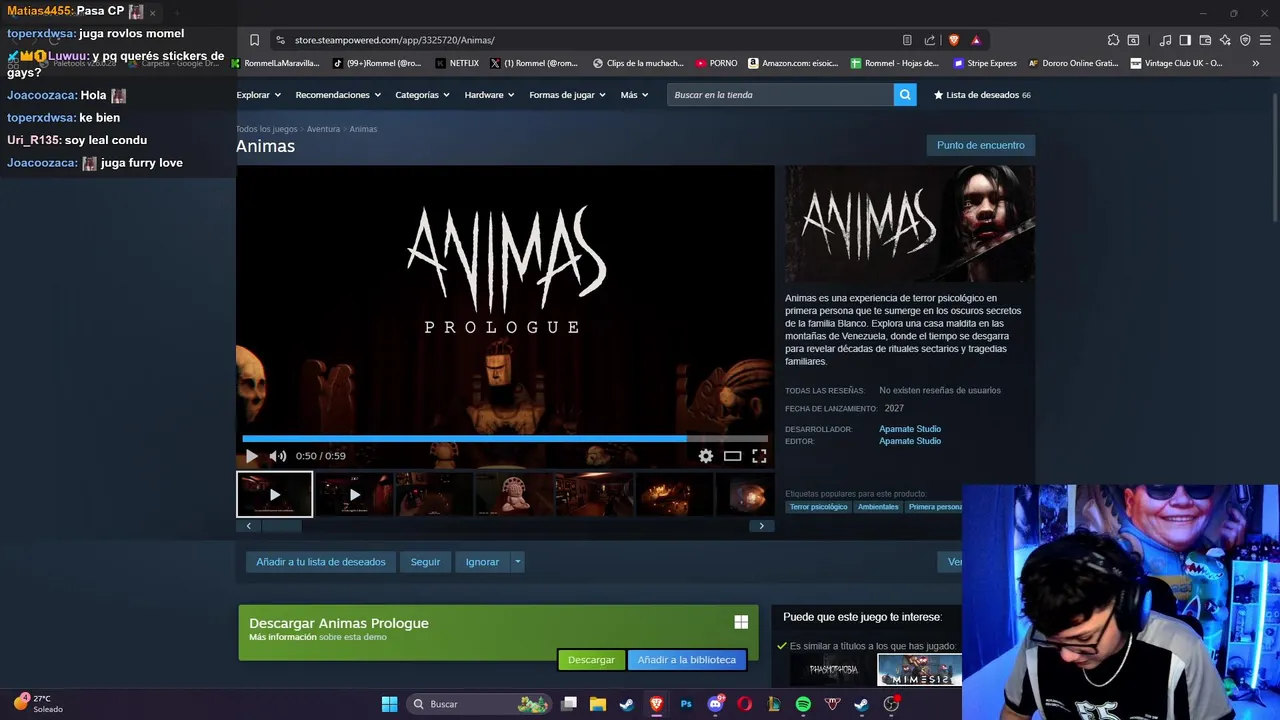Expand the Formas de jugar menu
The width and height of the screenshot is (1280, 720).
coord(567,95)
